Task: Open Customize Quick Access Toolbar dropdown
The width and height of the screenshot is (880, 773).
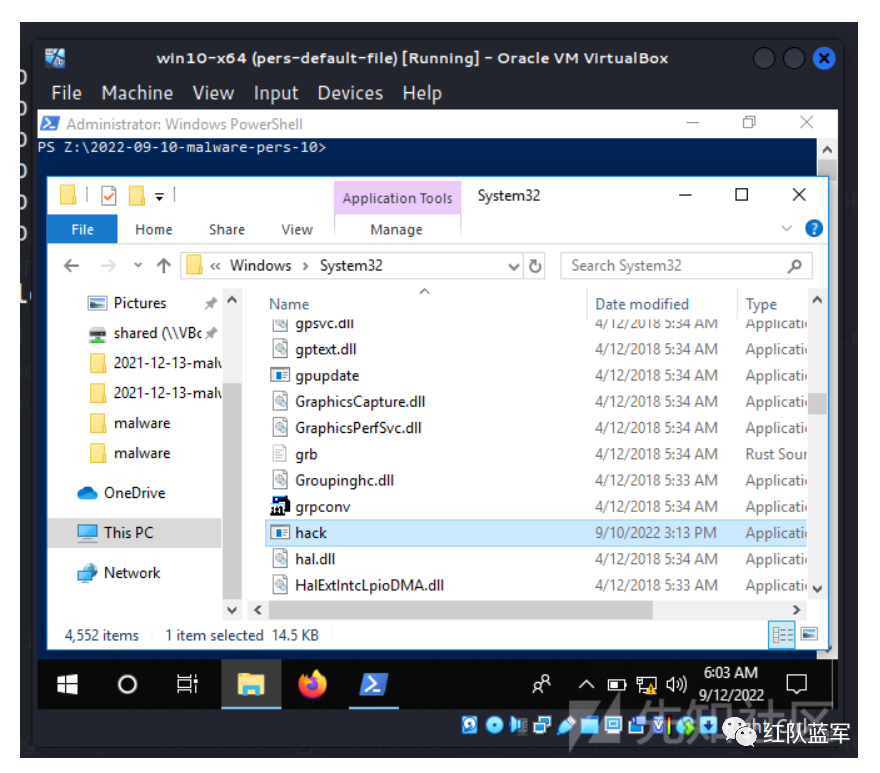Action: tap(159, 196)
